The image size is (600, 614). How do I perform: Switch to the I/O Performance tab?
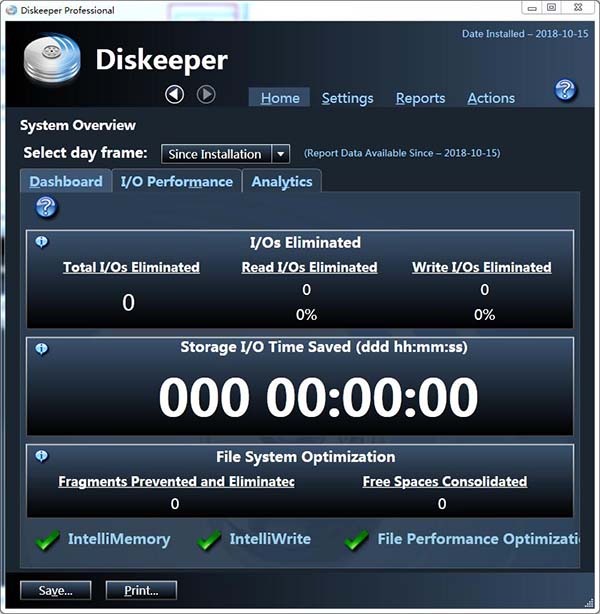tap(177, 181)
